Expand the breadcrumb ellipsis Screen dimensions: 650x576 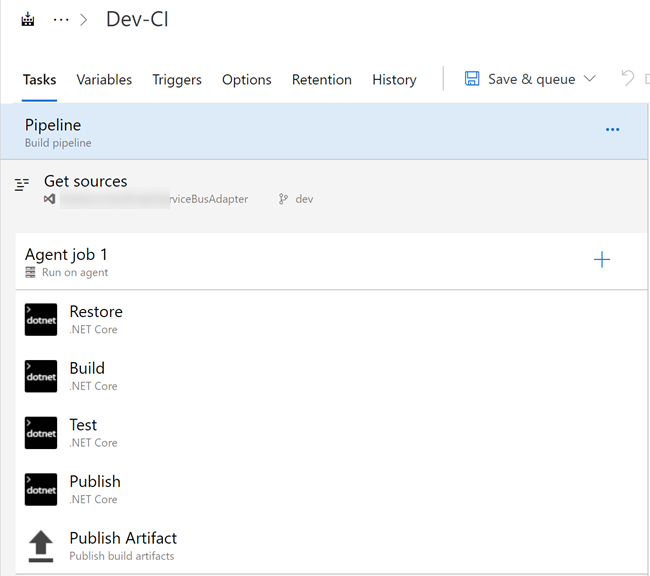coord(61,20)
